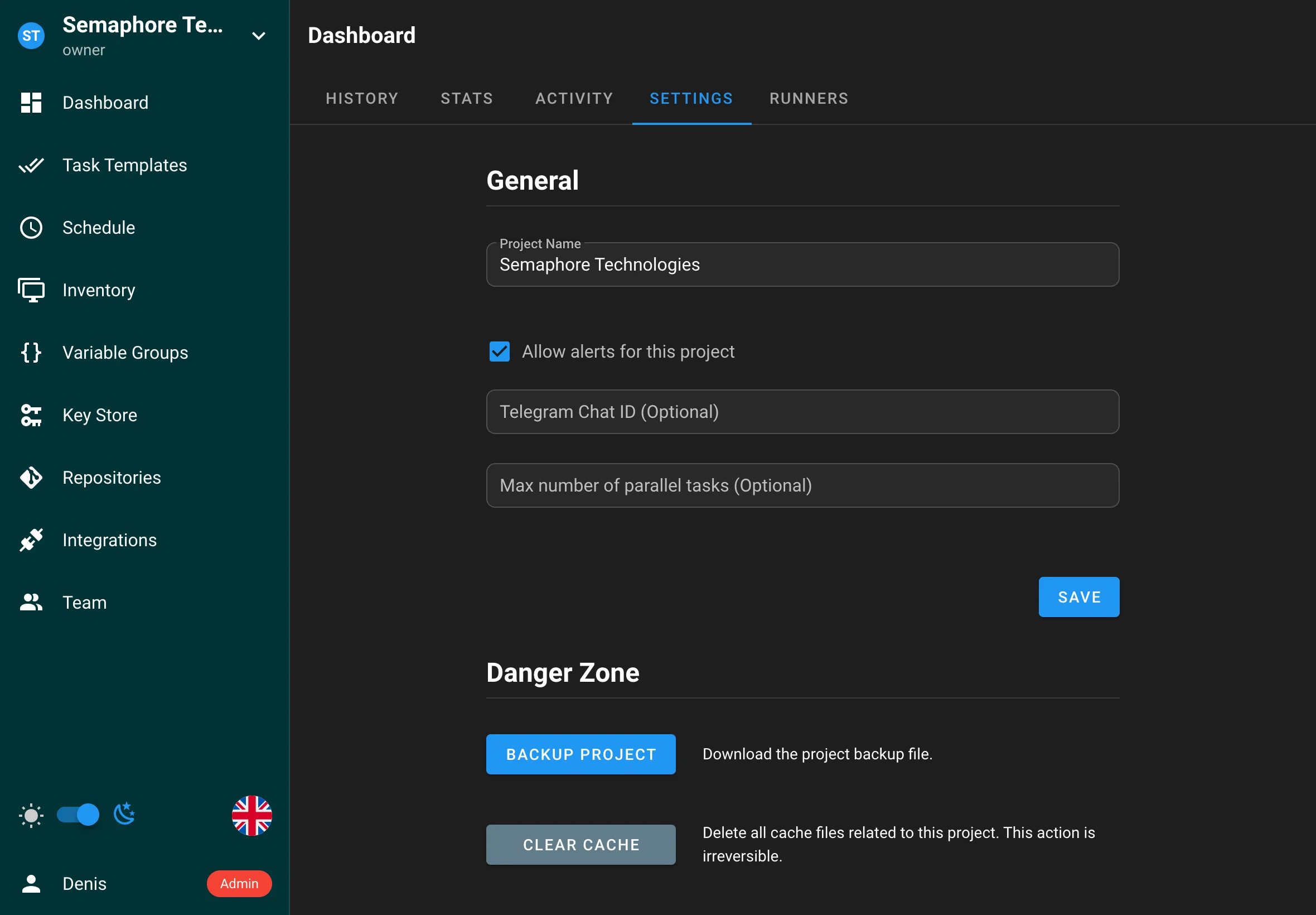Open Denis user account menu
This screenshot has width=1316, height=915.
click(84, 883)
